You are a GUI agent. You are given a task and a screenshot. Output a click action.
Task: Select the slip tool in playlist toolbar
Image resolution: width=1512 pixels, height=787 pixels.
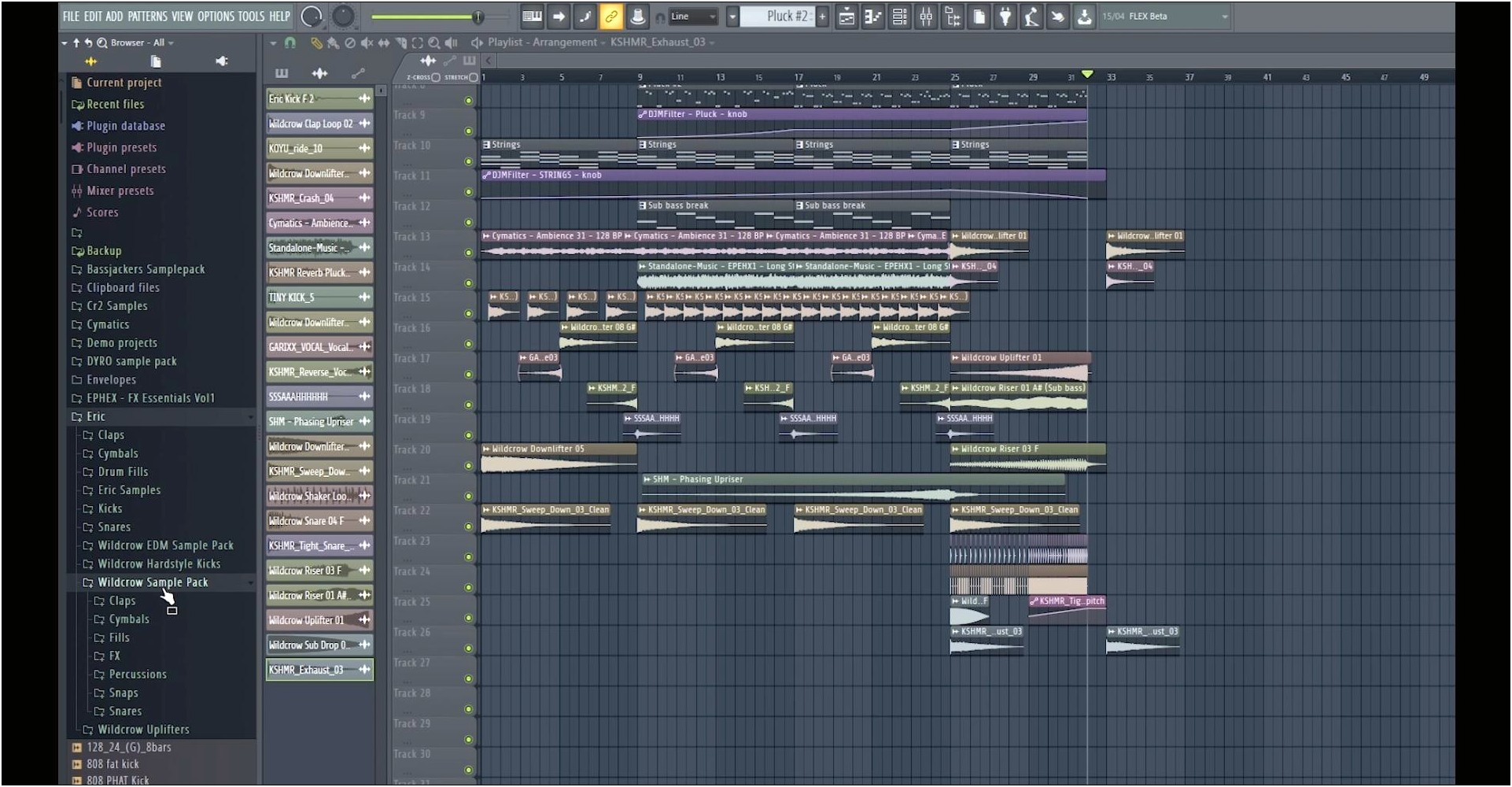click(x=384, y=43)
